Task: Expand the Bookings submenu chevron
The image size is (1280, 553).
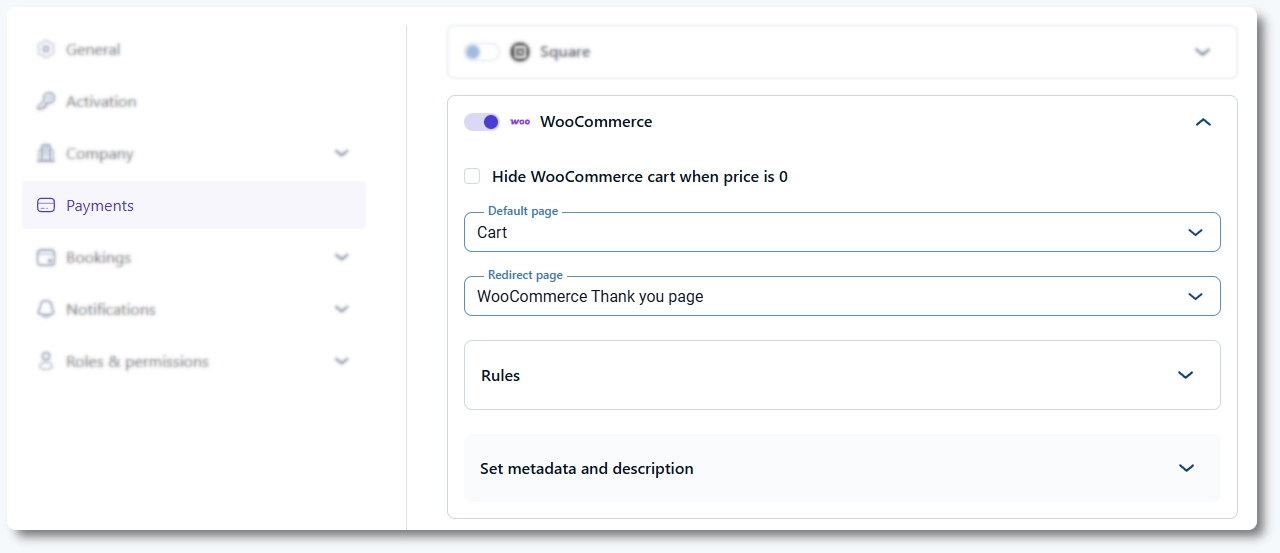Action: (x=342, y=257)
